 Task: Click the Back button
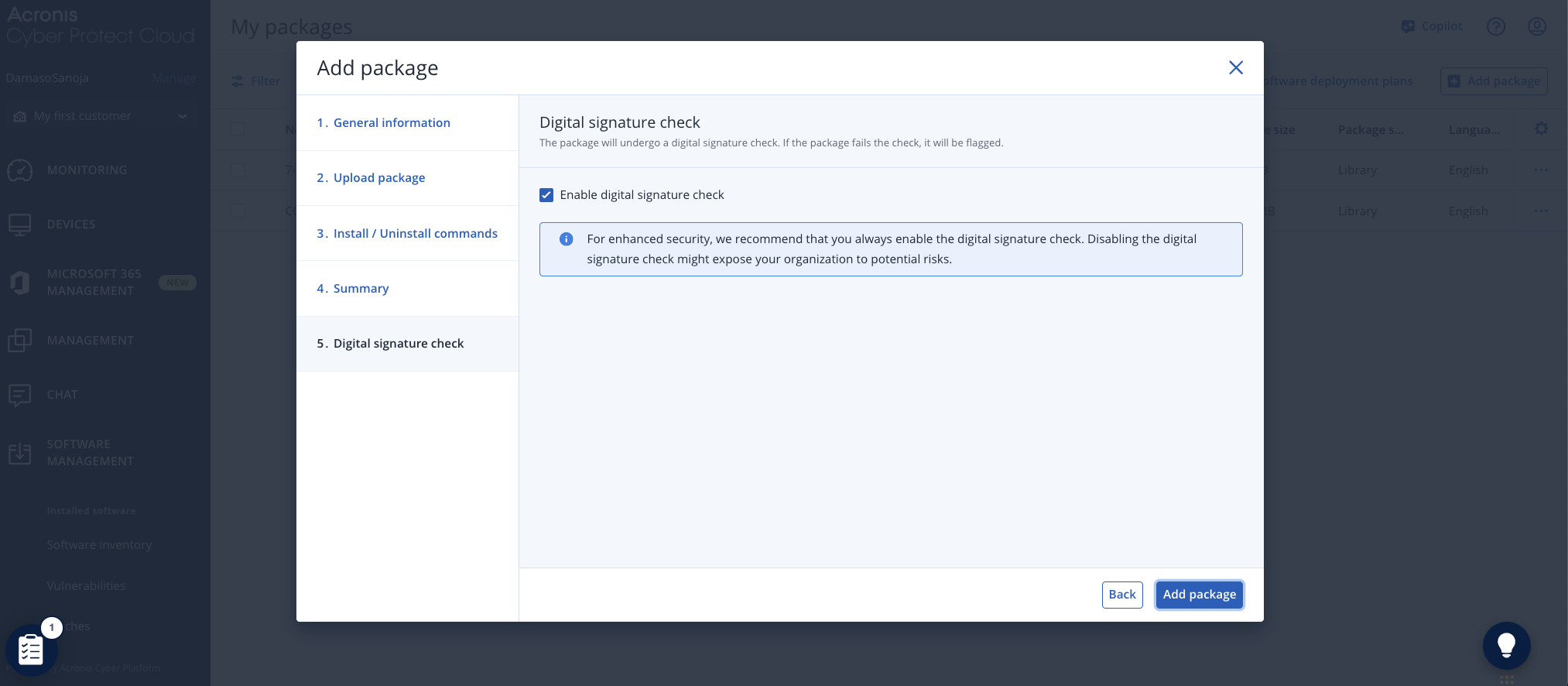[1122, 595]
